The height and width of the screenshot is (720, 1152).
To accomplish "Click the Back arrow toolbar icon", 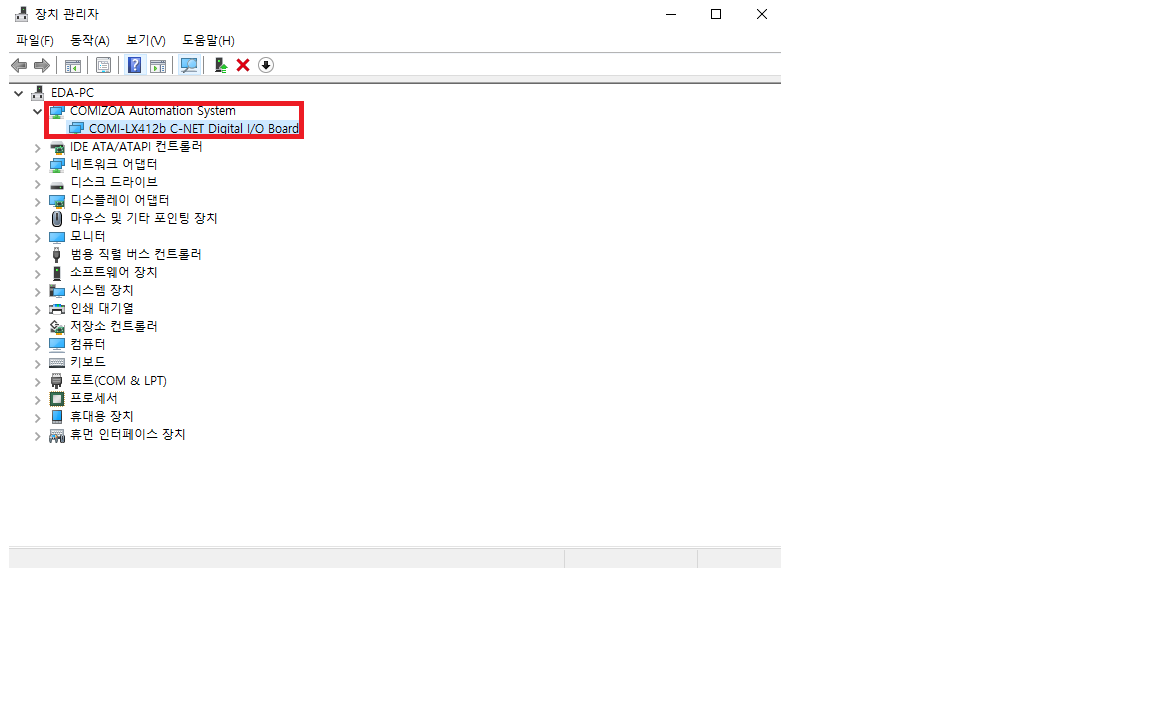I will tap(18, 65).
